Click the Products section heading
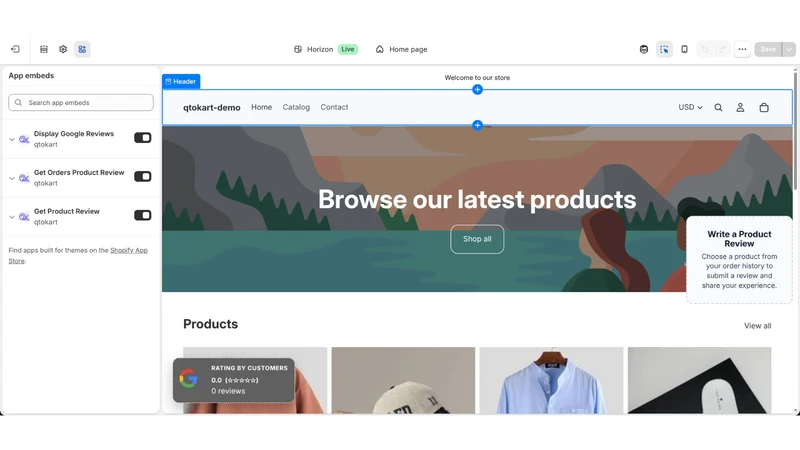The image size is (800, 450). 210,324
